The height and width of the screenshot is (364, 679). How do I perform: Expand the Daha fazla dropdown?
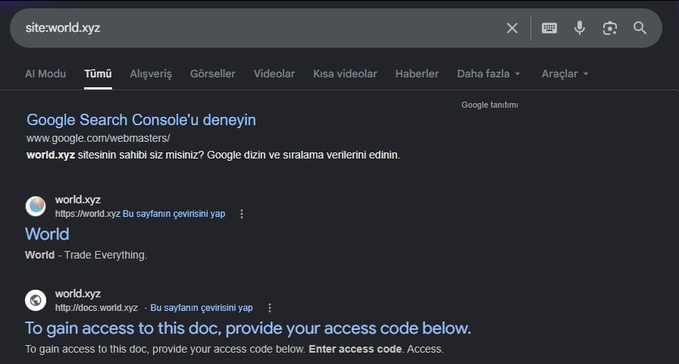tap(488, 74)
